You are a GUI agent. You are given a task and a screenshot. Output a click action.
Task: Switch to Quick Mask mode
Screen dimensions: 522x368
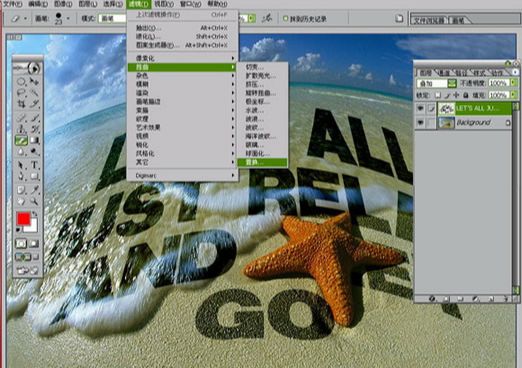point(34,244)
